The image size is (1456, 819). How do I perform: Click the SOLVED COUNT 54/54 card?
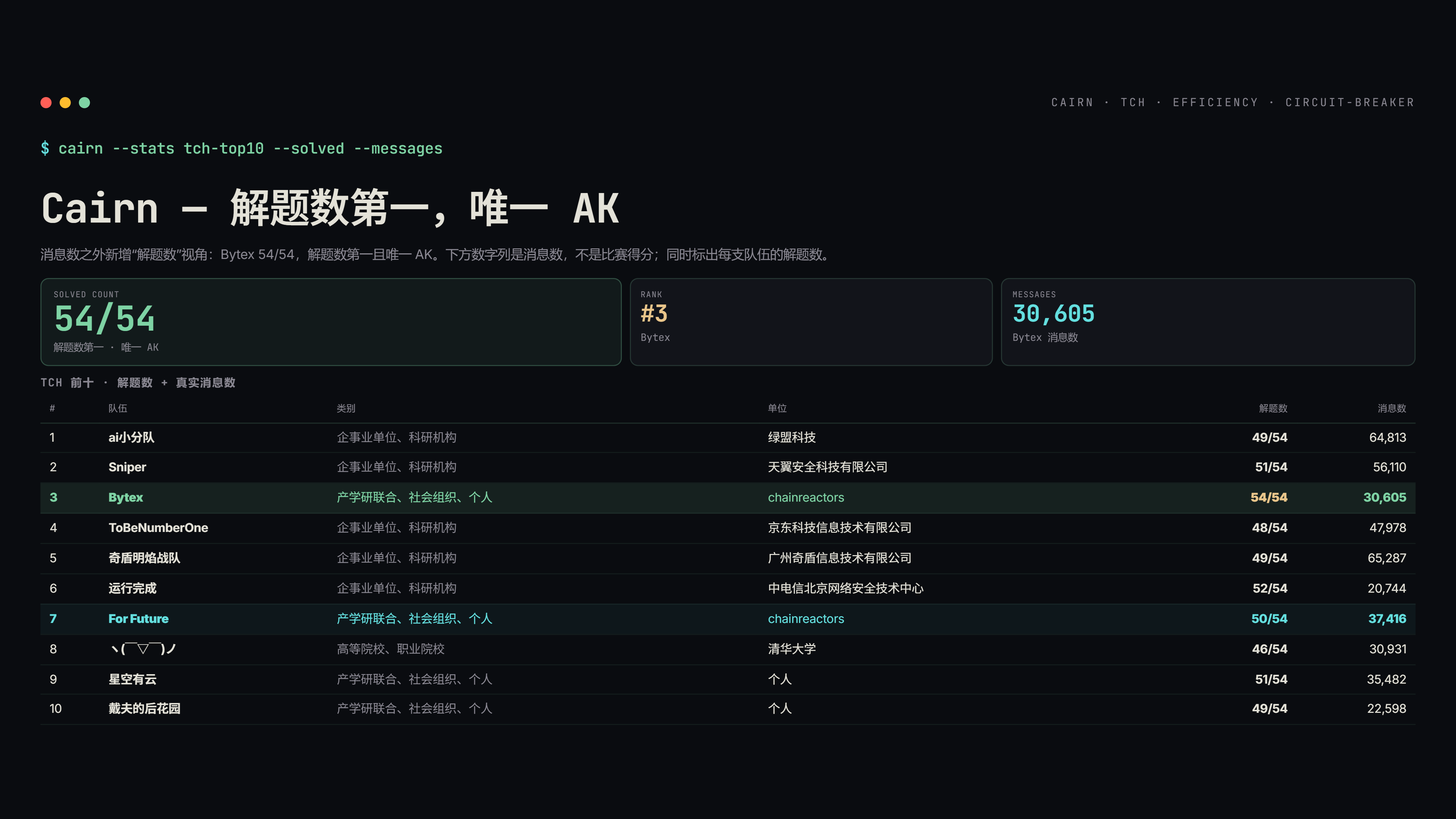coord(331,322)
